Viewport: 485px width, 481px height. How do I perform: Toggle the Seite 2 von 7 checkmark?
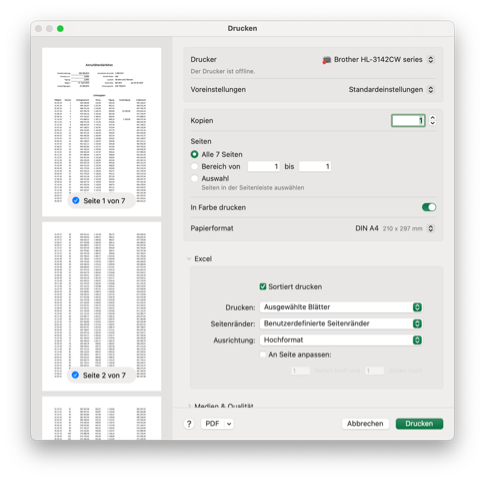[x=75, y=375]
